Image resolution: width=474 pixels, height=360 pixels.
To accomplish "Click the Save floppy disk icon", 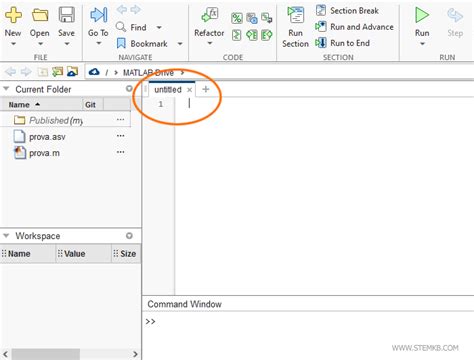I will coord(66,15).
